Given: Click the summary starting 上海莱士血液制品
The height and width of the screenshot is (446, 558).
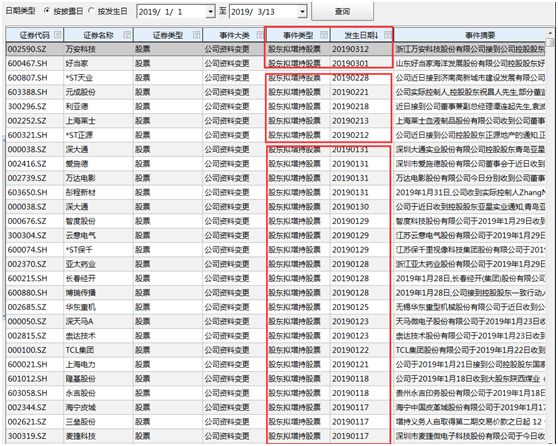Looking at the screenshot, I should [470, 121].
